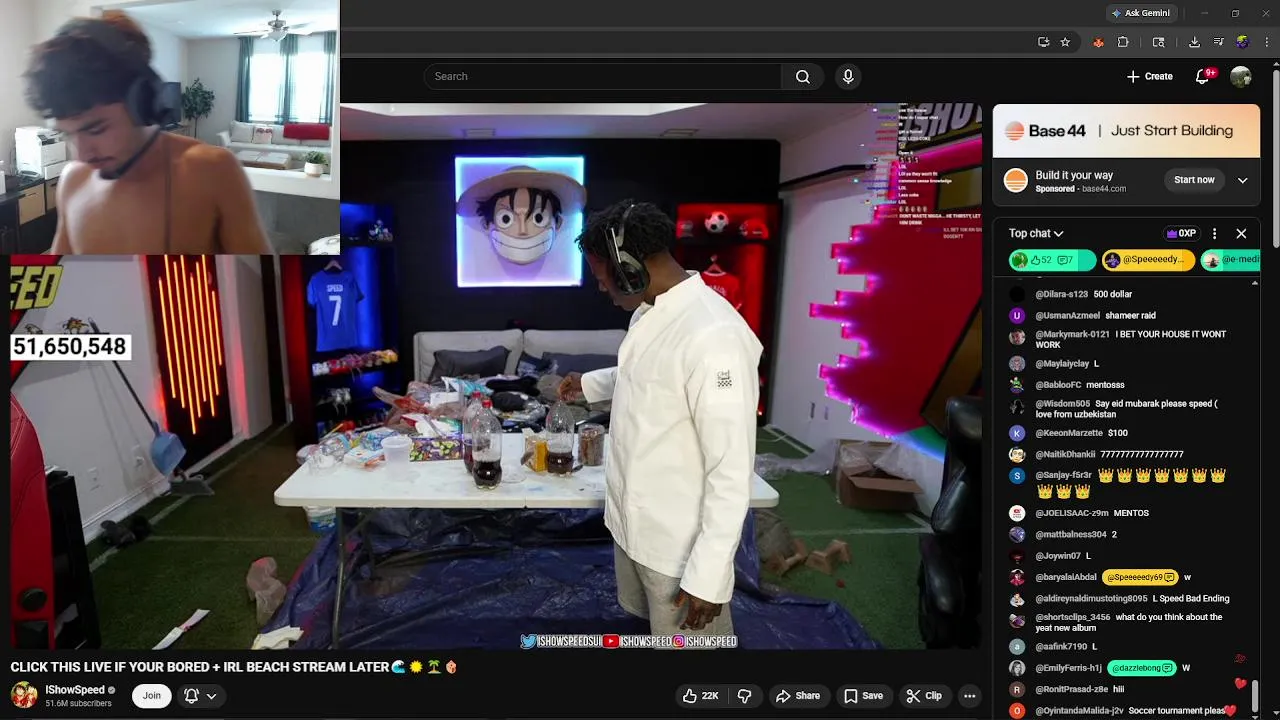Click the search magnifier button
Image resolution: width=1280 pixels, height=720 pixels.
pyautogui.click(x=803, y=76)
